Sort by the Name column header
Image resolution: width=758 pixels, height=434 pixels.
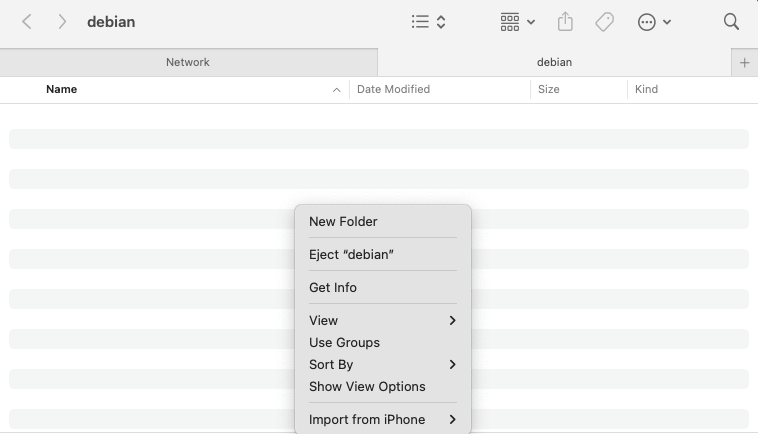pyautogui.click(x=62, y=89)
